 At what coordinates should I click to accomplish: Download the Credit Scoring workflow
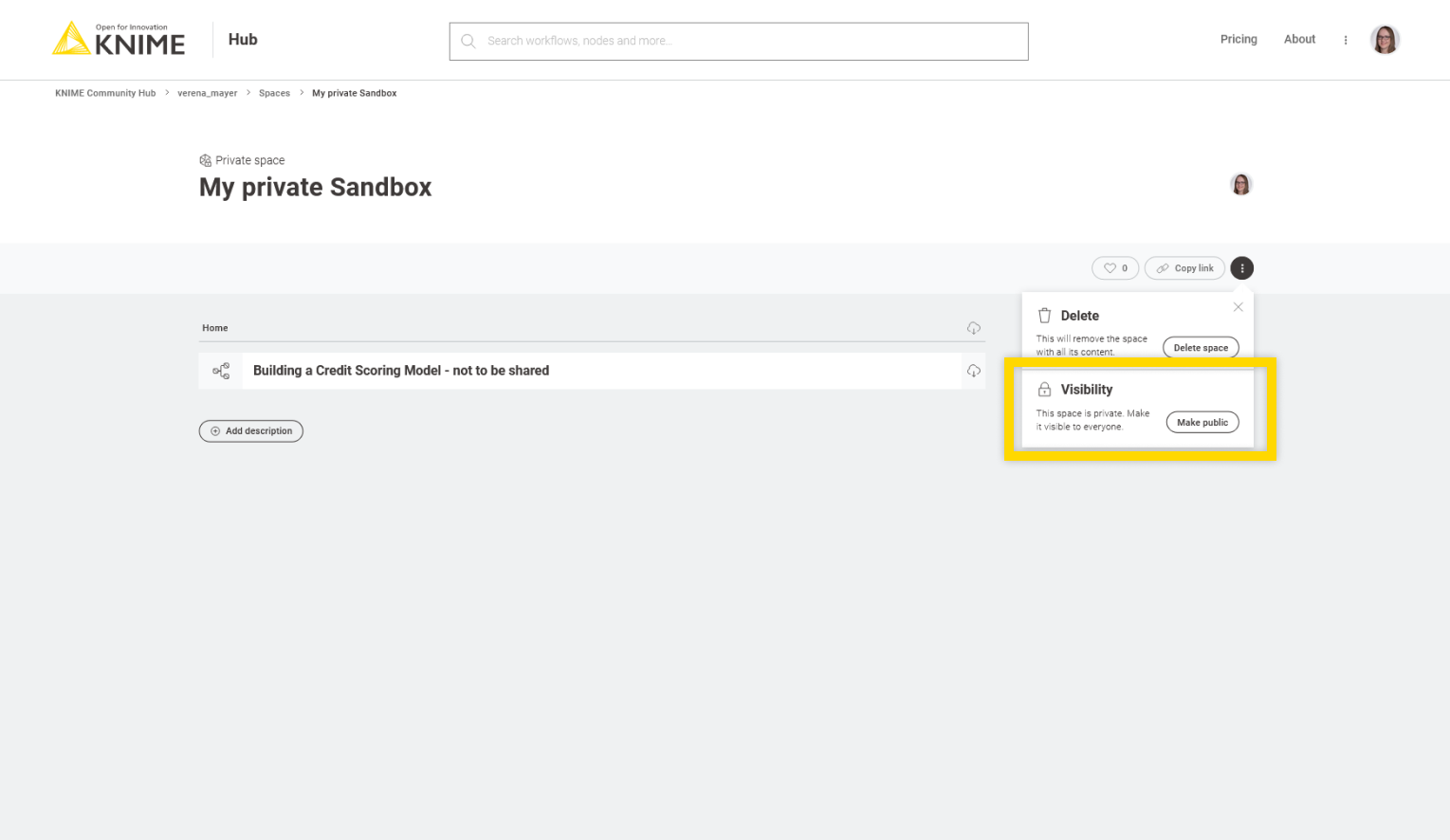pos(973,371)
